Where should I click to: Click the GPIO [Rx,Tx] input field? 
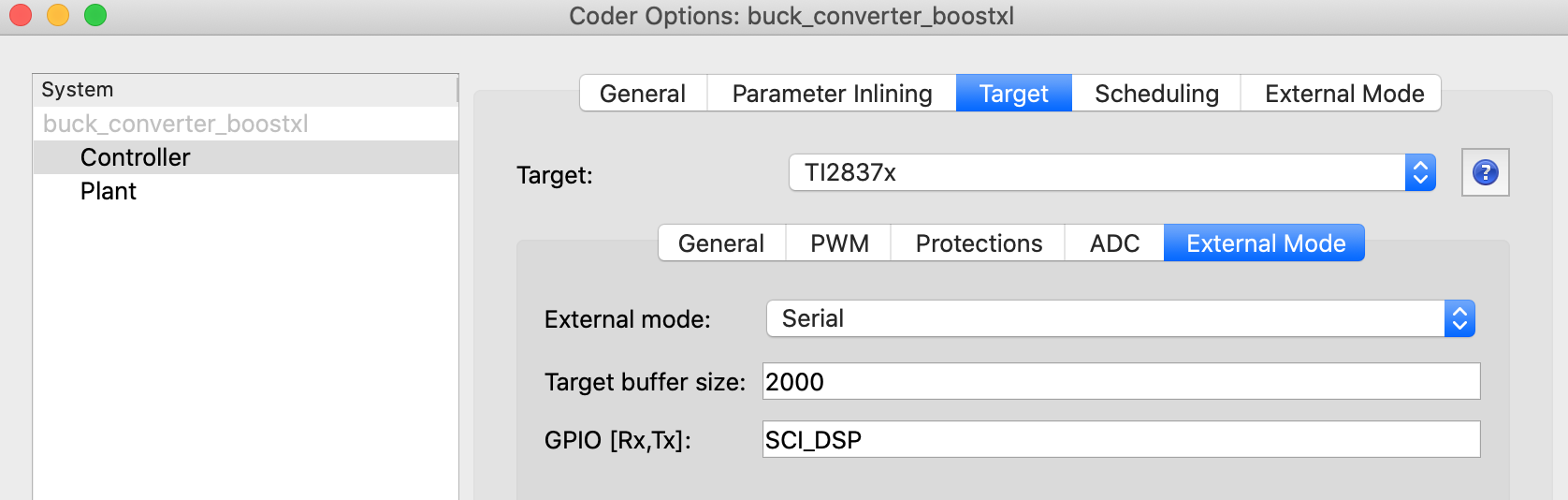click(x=1120, y=439)
